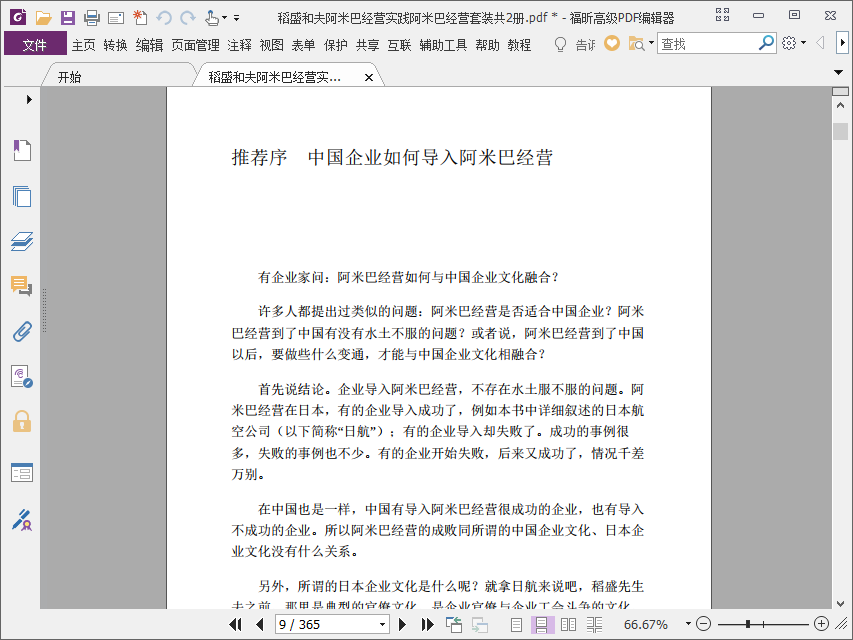Viewport: 853px width, 640px height.
Task: Open the 9 / 365 page number dropdown
Action: click(382, 624)
